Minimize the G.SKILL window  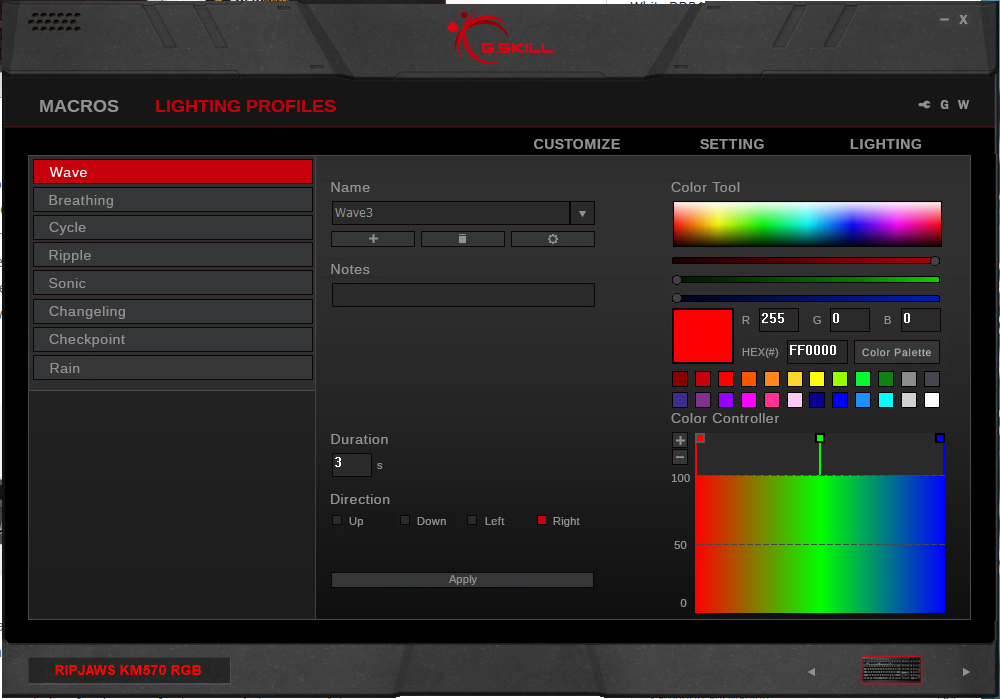(x=945, y=20)
